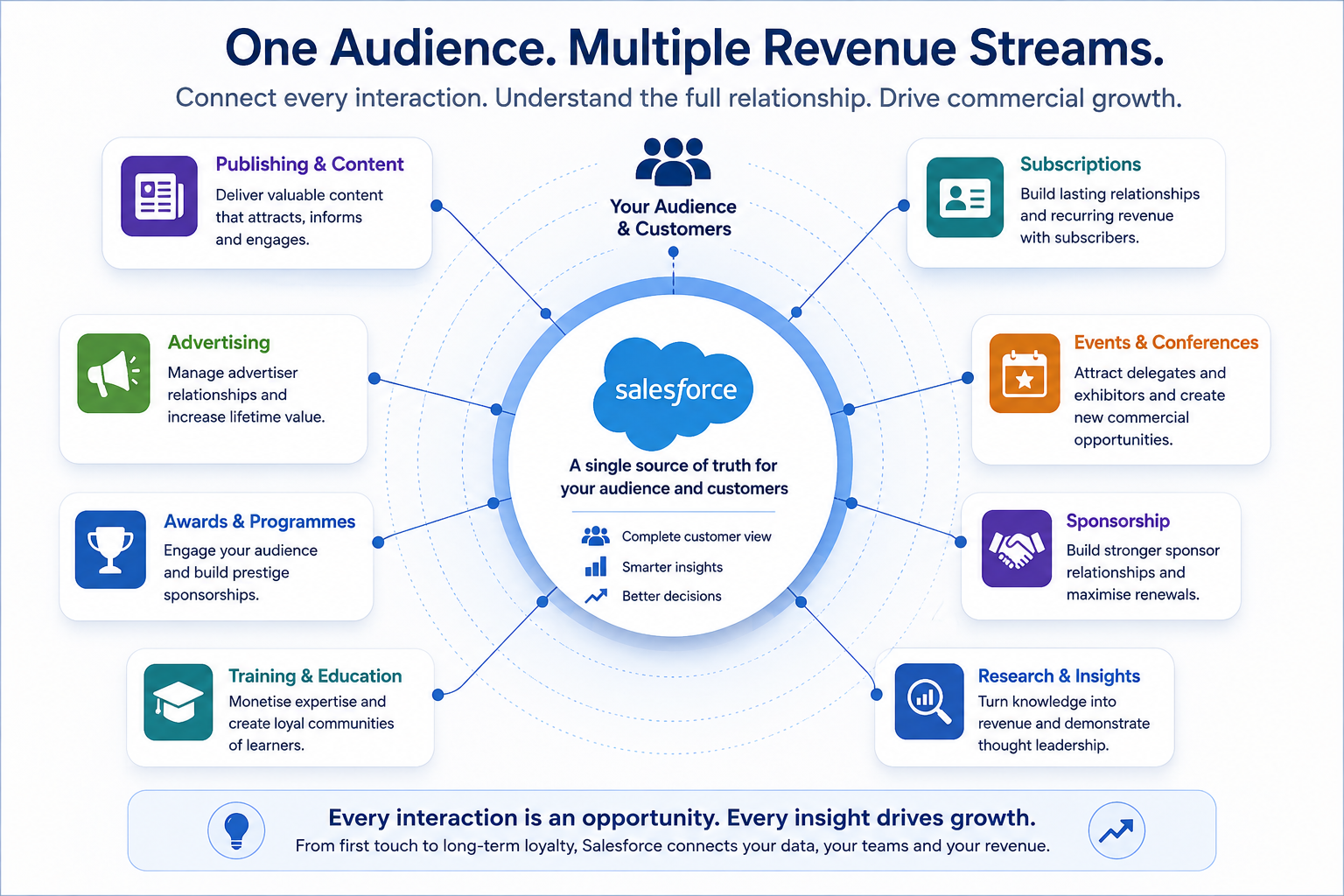Select the calendar star Events & Conferences icon
The image size is (1344, 896).
tap(1025, 373)
